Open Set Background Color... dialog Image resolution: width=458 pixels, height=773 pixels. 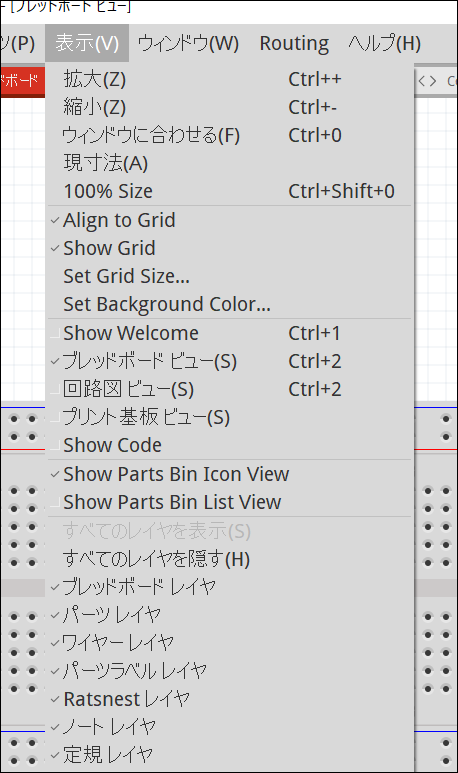tap(229, 304)
